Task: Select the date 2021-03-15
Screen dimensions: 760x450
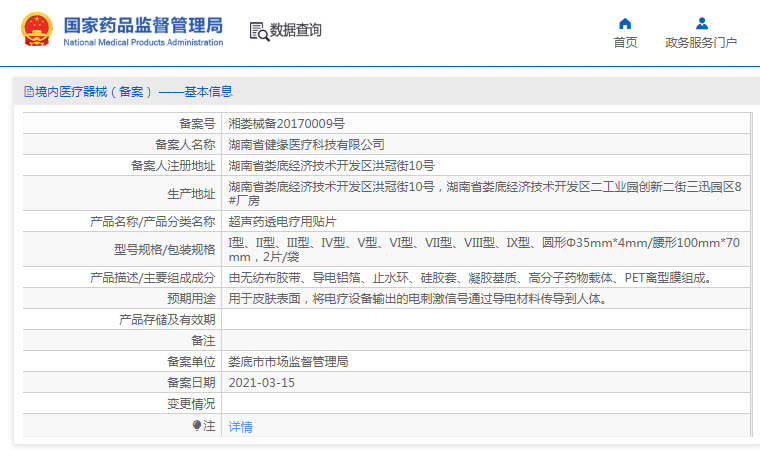Action: click(262, 383)
